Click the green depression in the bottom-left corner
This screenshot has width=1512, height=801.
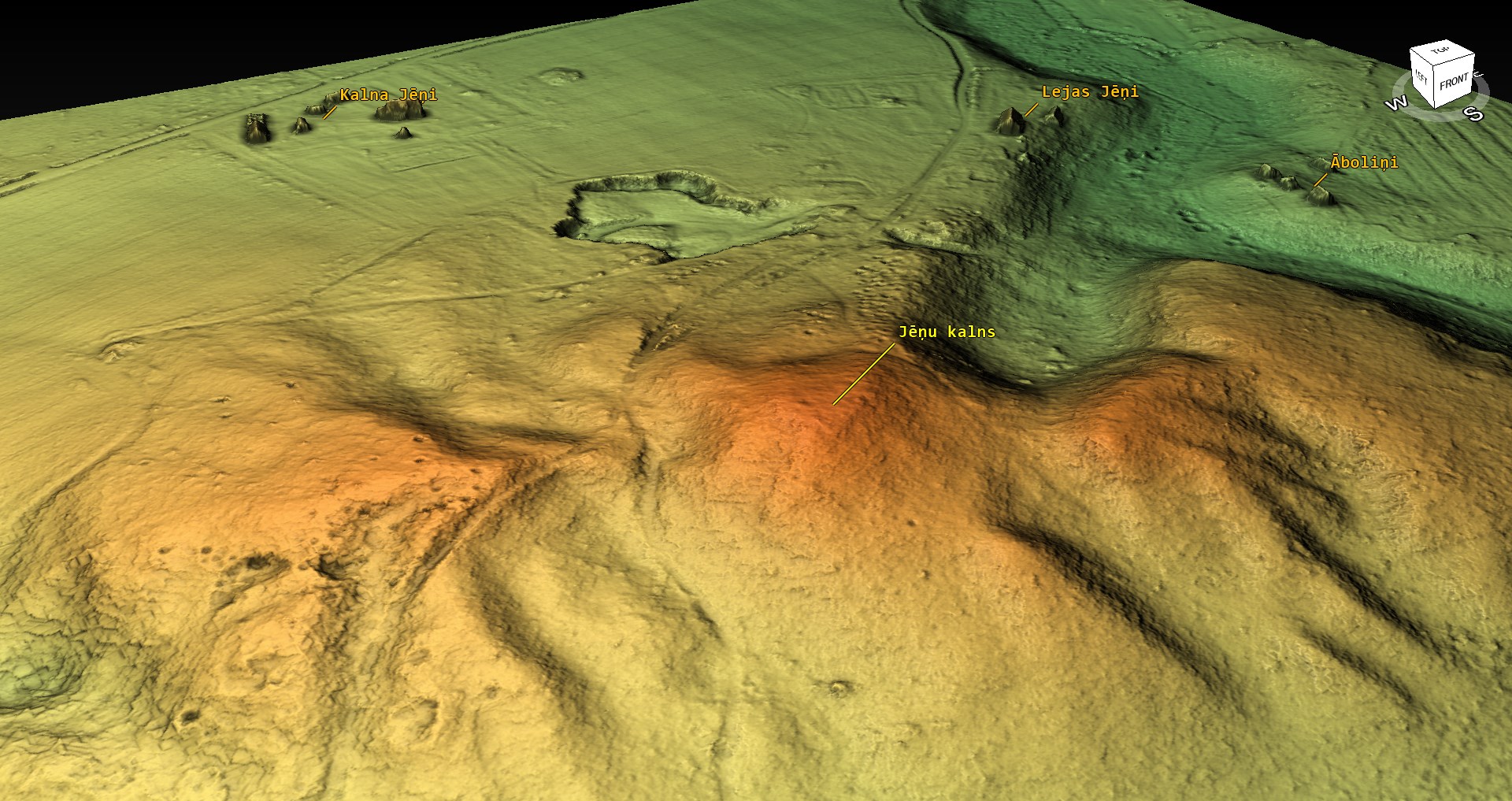(31, 677)
